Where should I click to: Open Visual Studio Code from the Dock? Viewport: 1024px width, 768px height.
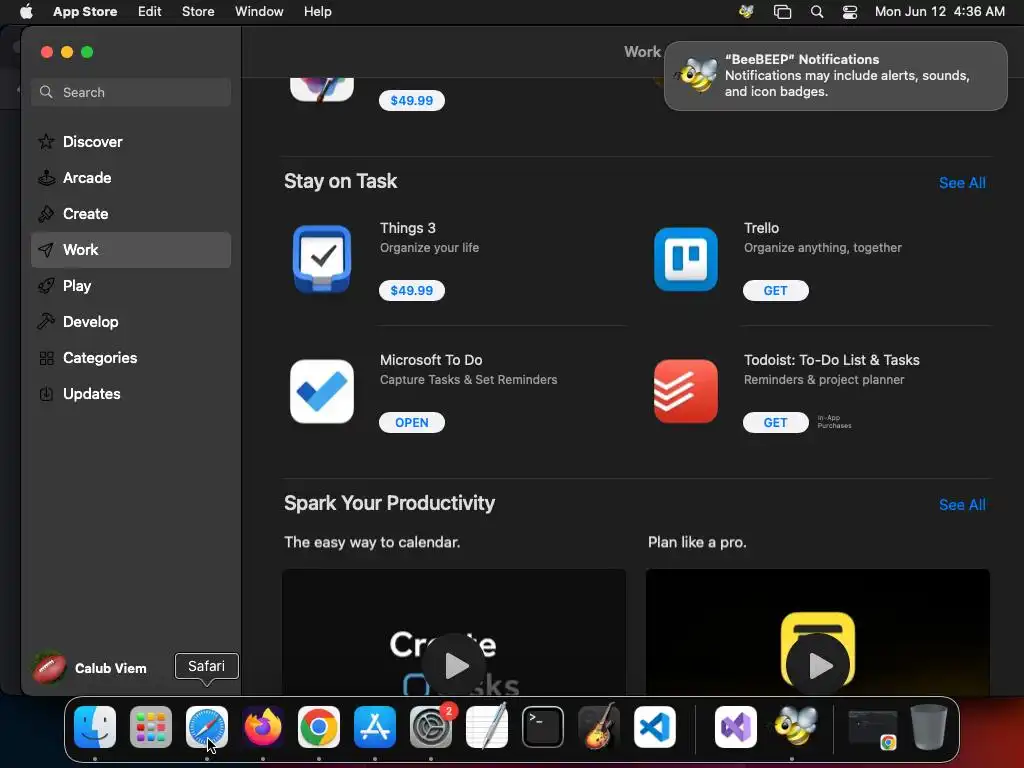pyautogui.click(x=655, y=726)
